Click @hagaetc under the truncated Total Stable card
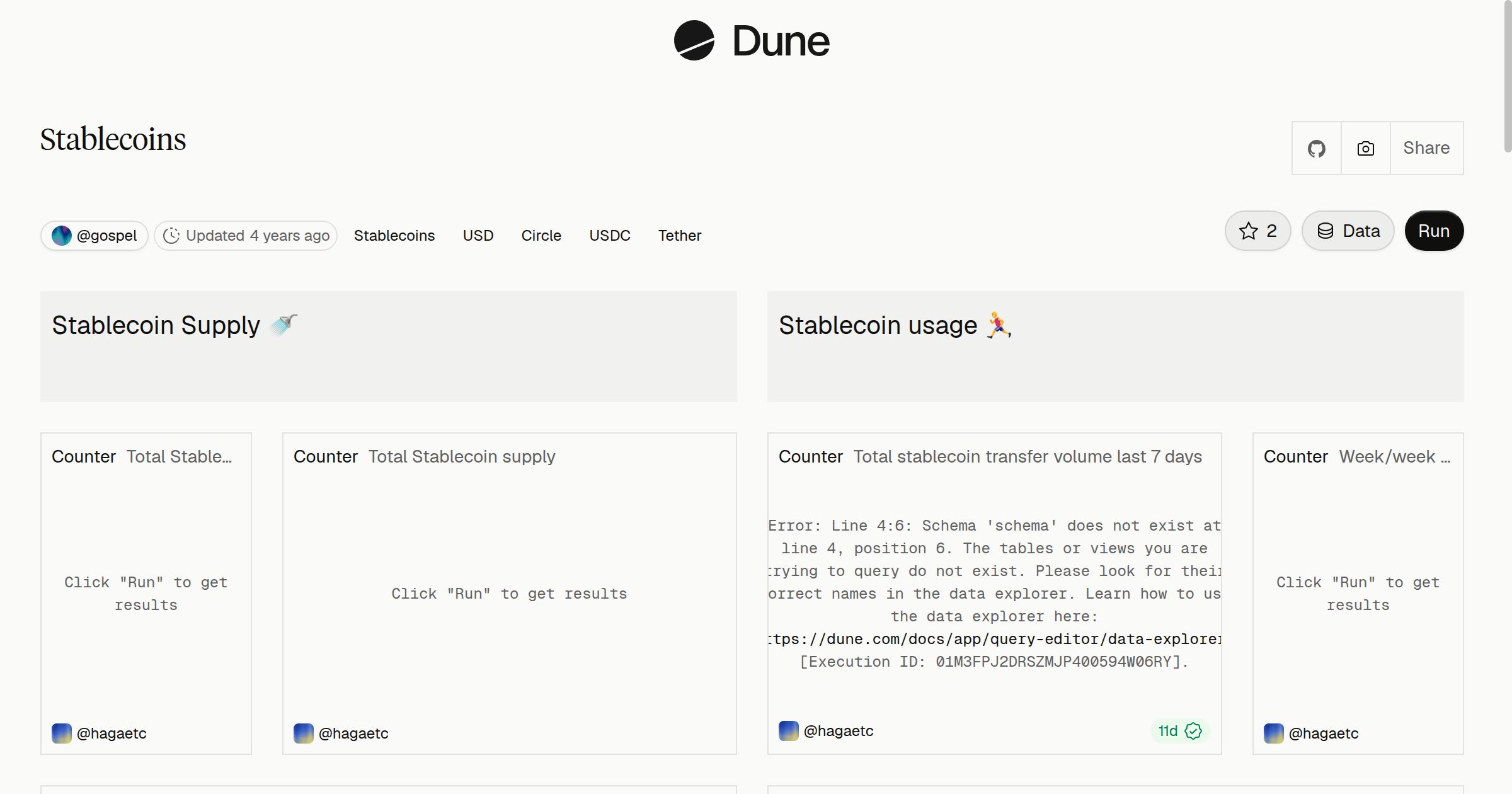Viewport: 1512px width, 794px height. pyautogui.click(x=112, y=734)
